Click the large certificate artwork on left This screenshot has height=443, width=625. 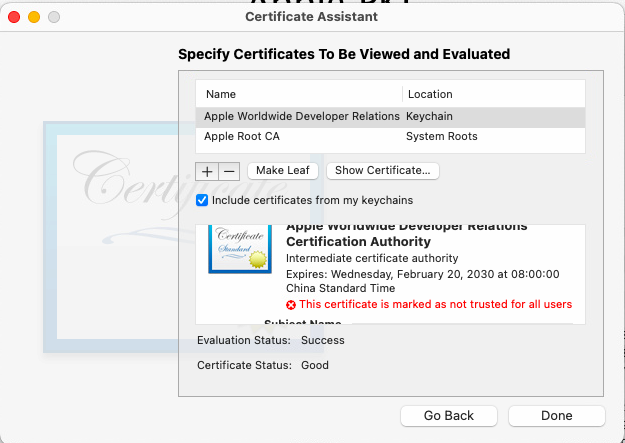tap(110, 235)
